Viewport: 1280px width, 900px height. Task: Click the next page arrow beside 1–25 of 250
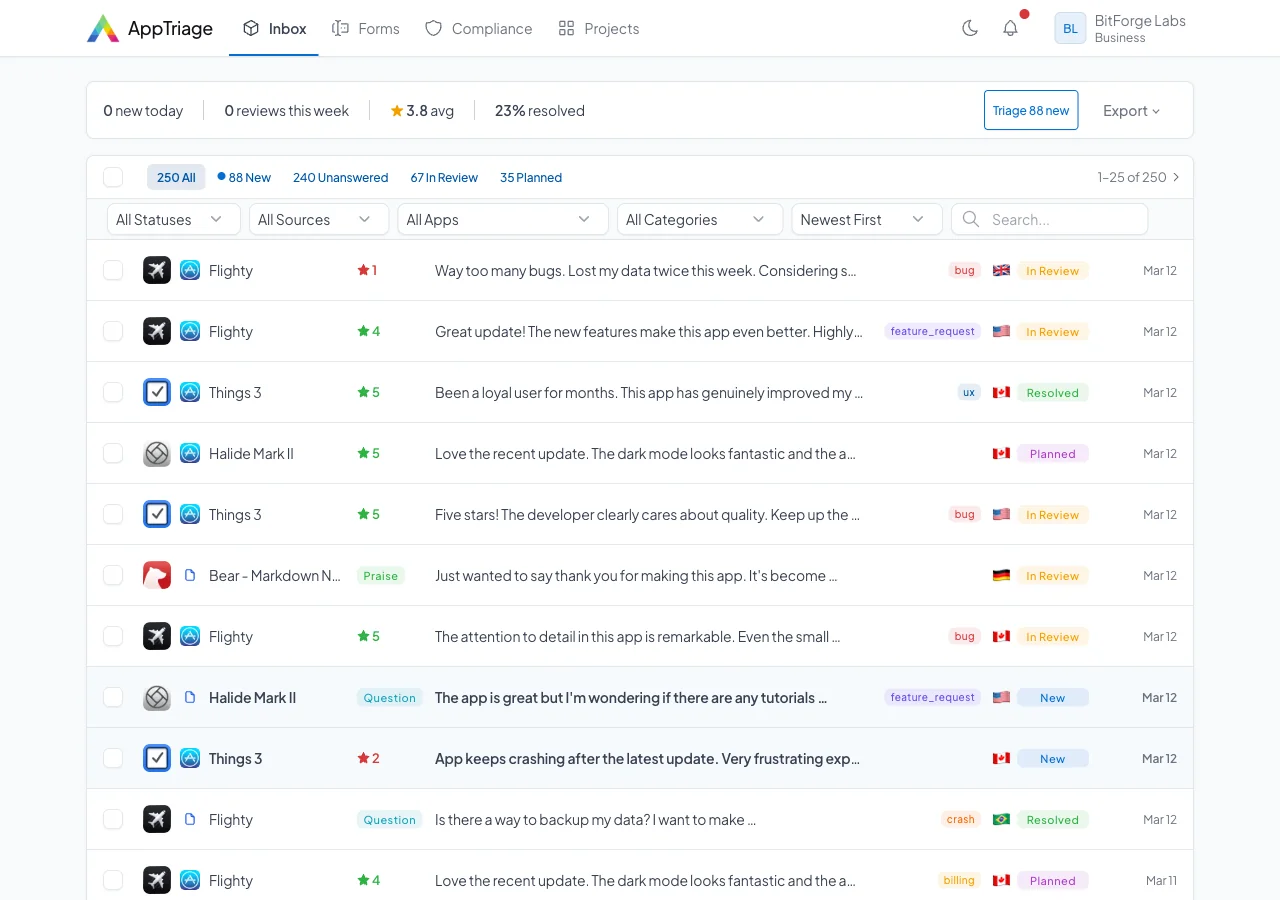(x=1176, y=177)
